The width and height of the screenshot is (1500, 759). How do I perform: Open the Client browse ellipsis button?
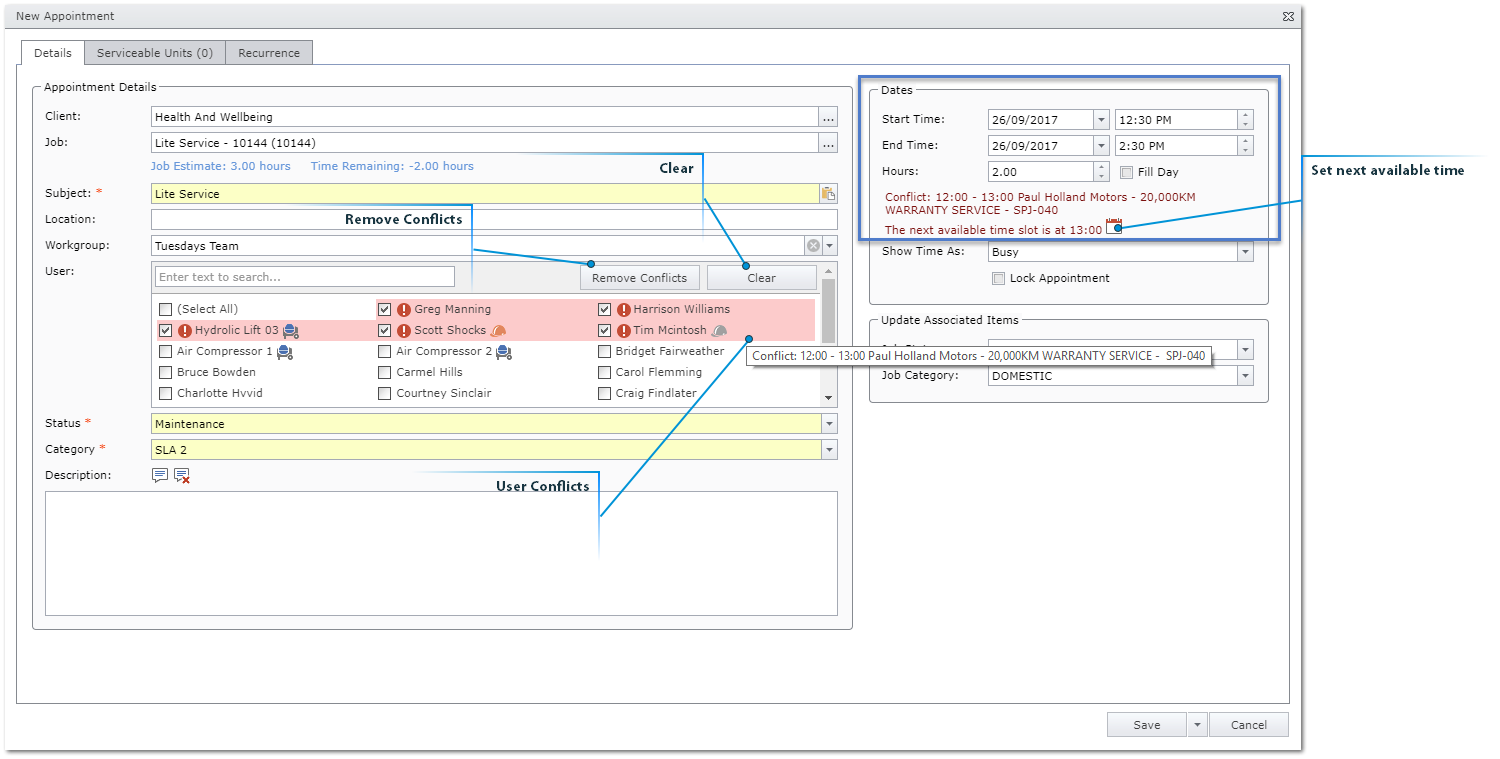coord(828,117)
